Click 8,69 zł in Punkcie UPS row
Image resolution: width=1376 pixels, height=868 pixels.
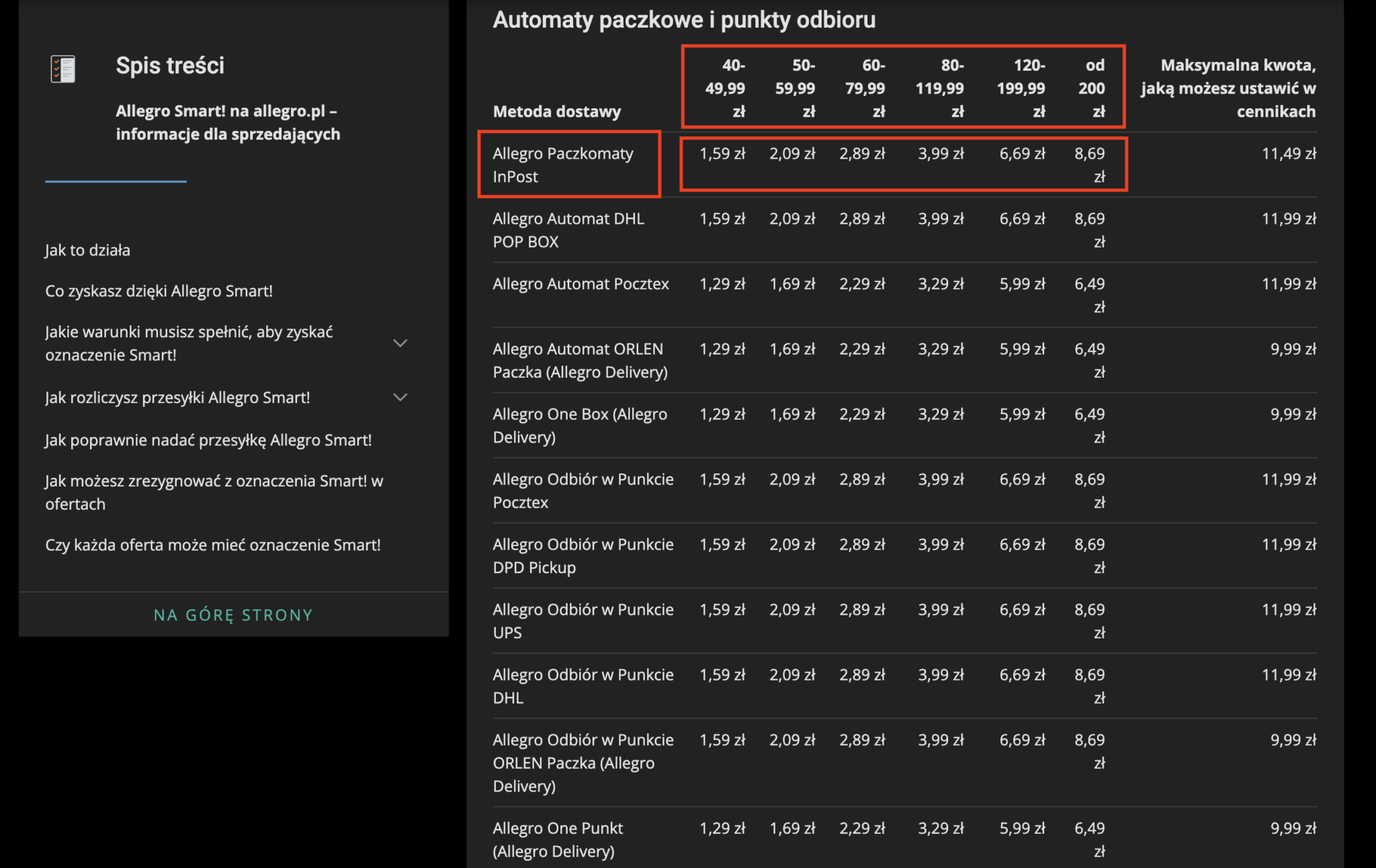click(x=1090, y=621)
